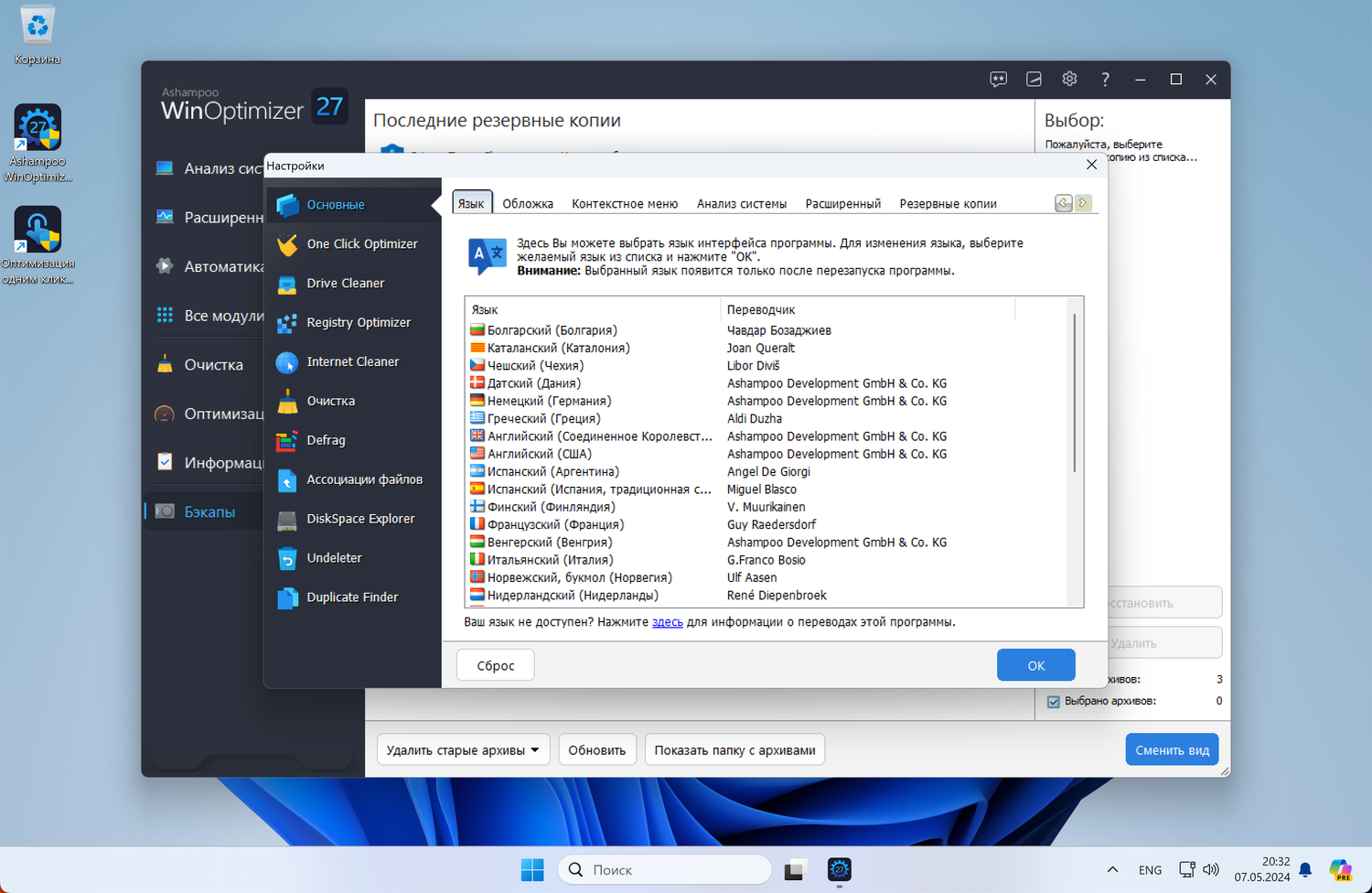Select DiskSpace Explorer settings
This screenshot has width=1372, height=893.
pyautogui.click(x=352, y=519)
